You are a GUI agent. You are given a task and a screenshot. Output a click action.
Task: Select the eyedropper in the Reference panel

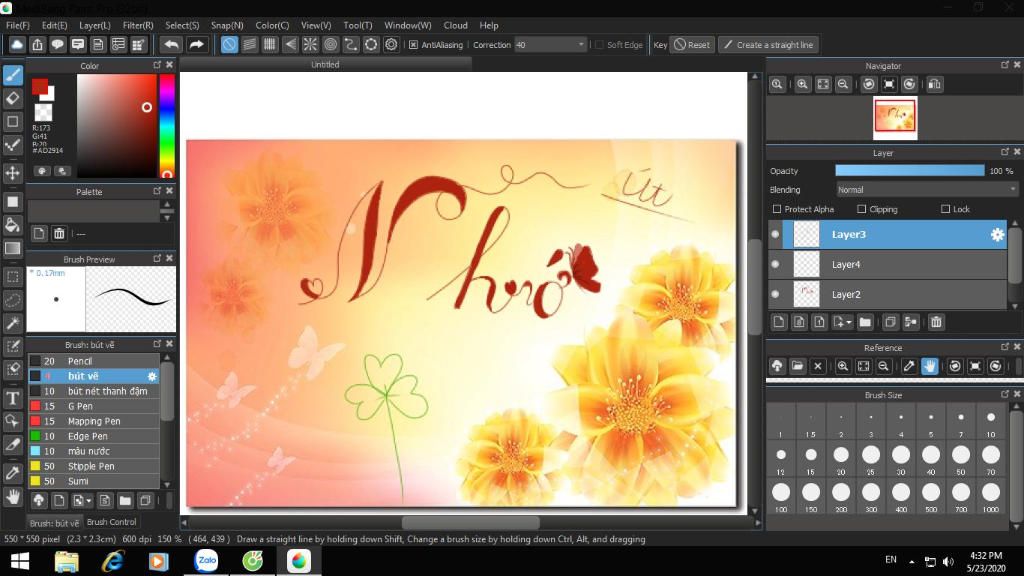909,366
